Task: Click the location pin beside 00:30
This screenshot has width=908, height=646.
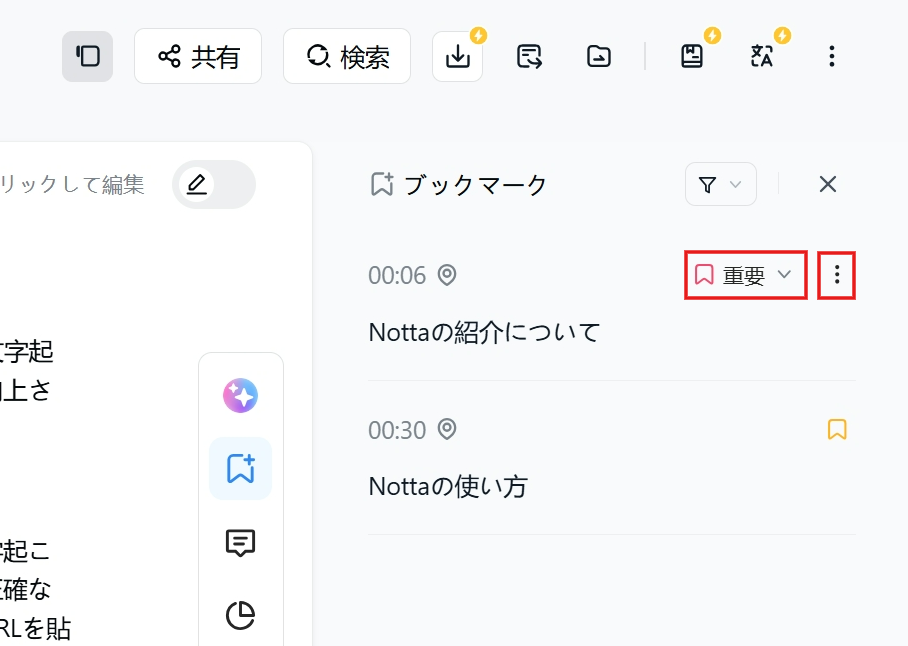Action: pos(447,430)
